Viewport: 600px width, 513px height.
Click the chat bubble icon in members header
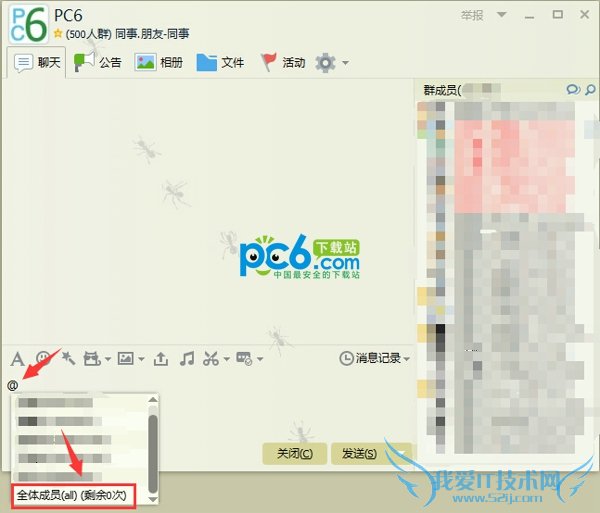[x=573, y=90]
